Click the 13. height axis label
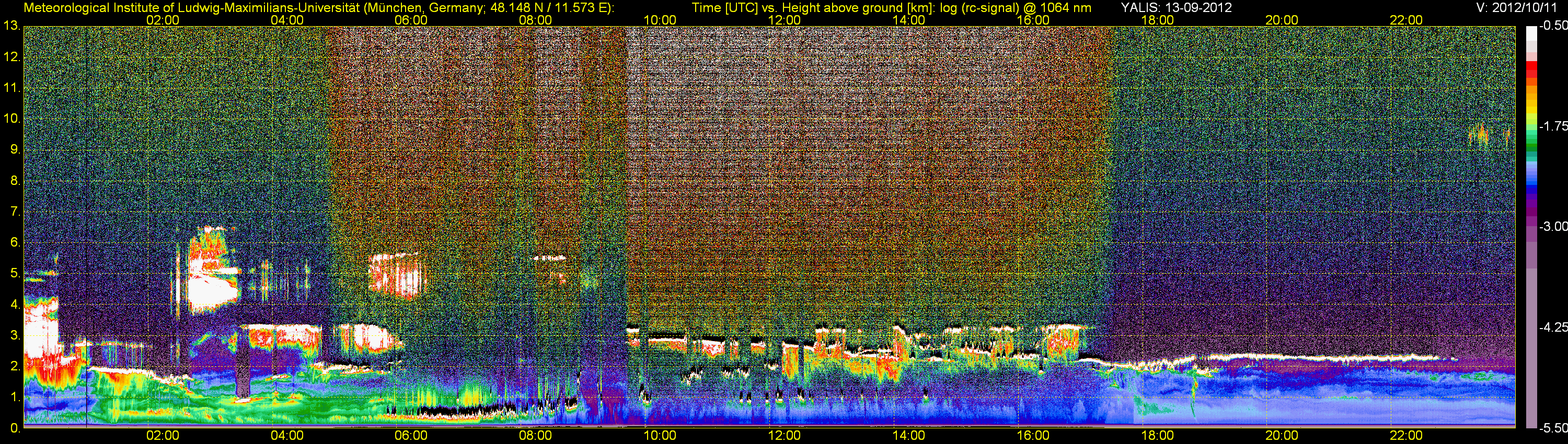1568x444 pixels. 11,26
